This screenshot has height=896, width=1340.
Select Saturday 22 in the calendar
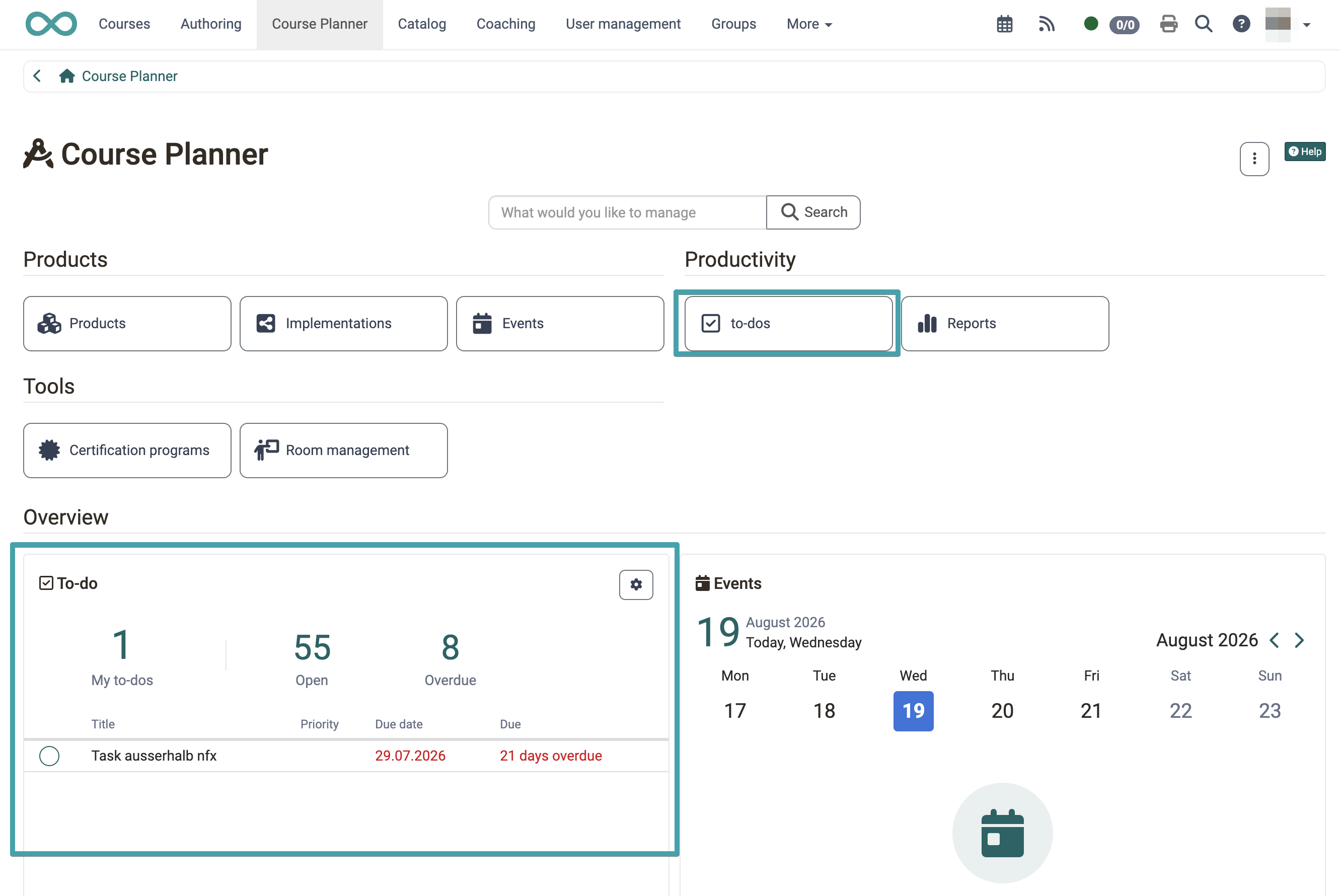click(x=1180, y=711)
